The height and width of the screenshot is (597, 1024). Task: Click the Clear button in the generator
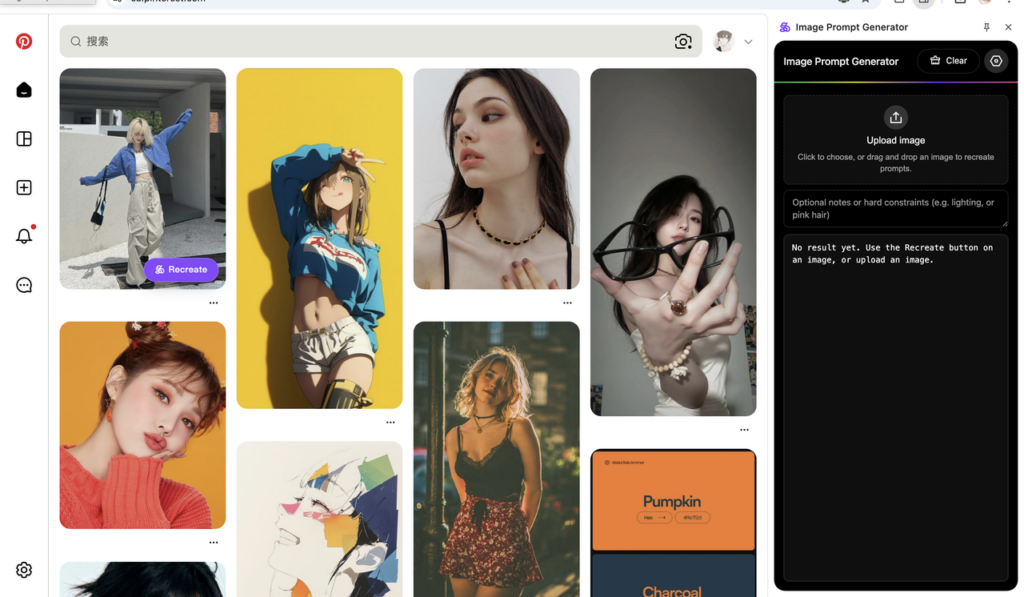(948, 61)
